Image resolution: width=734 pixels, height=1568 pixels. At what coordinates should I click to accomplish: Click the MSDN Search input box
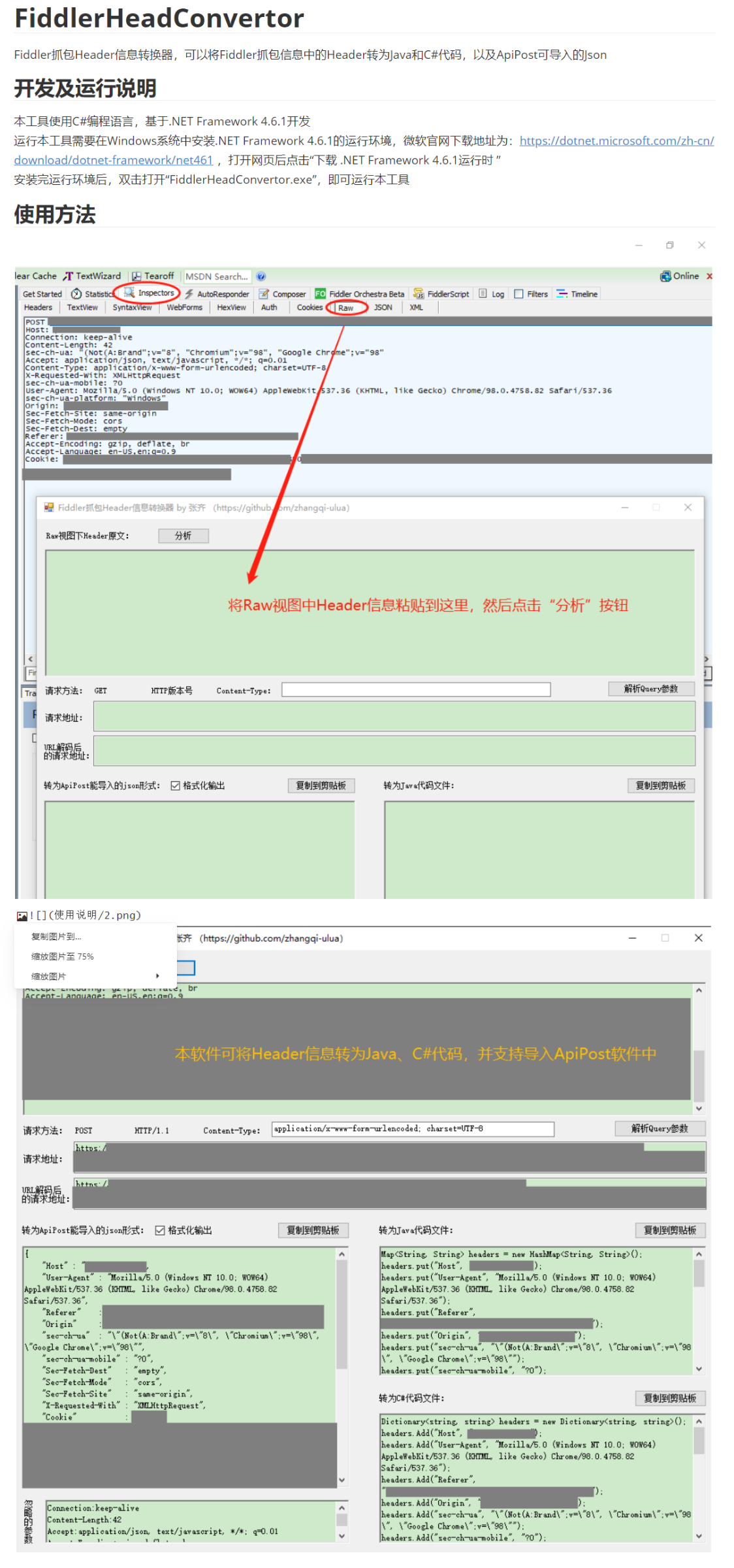tap(217, 276)
